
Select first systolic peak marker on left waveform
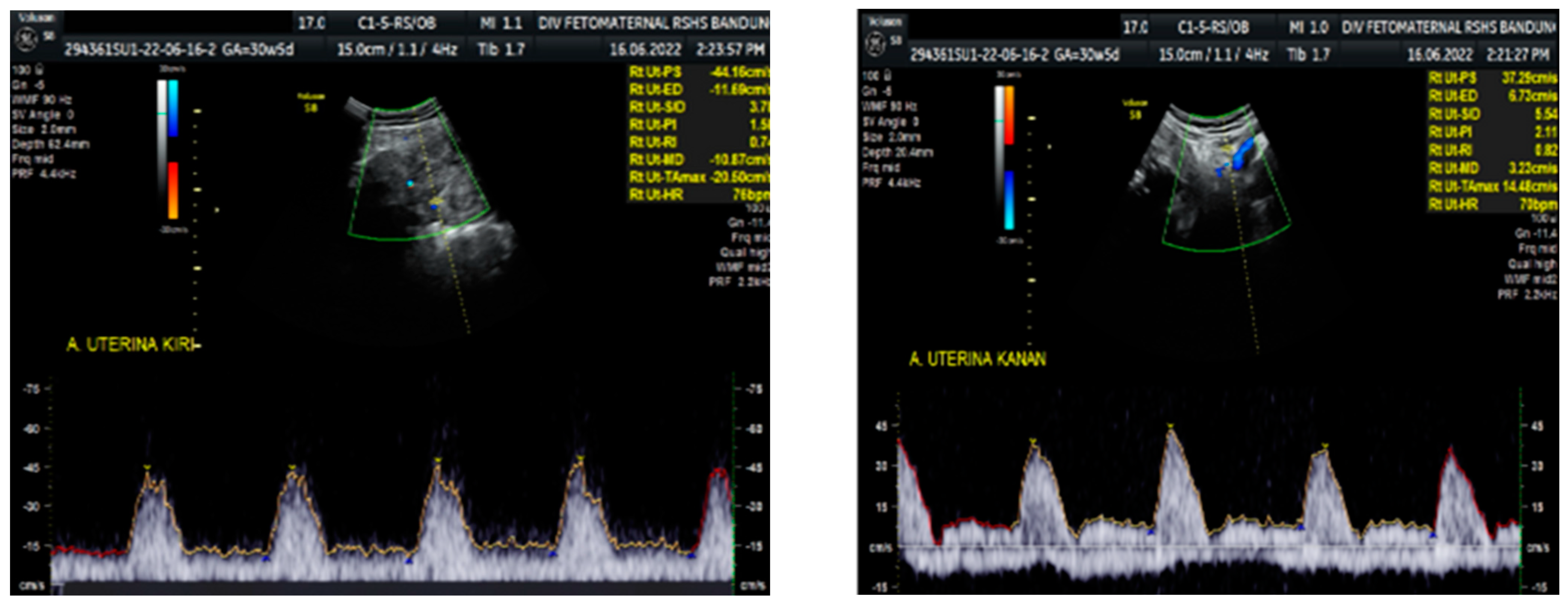coord(147,467)
